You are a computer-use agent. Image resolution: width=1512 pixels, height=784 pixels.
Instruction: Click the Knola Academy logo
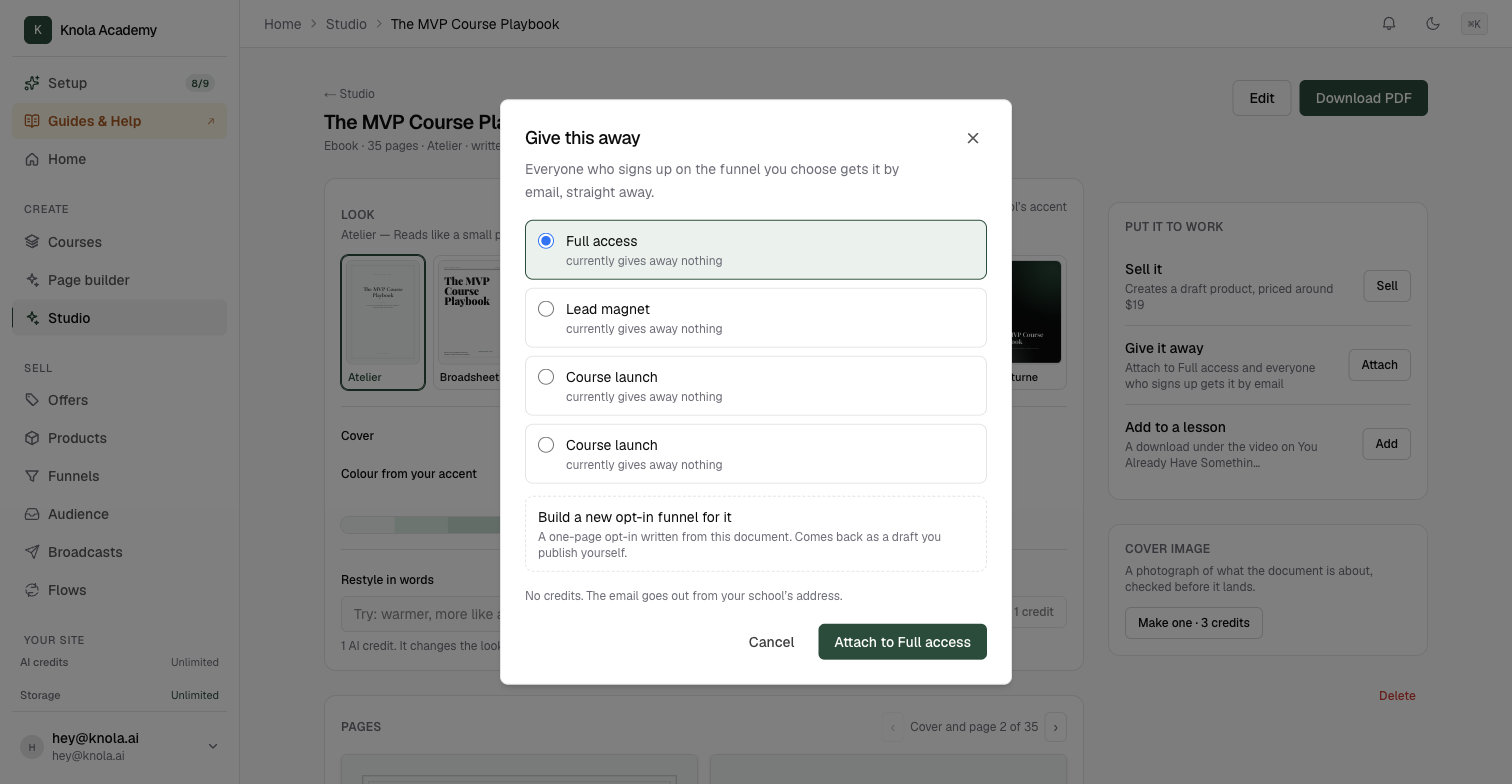(38, 30)
